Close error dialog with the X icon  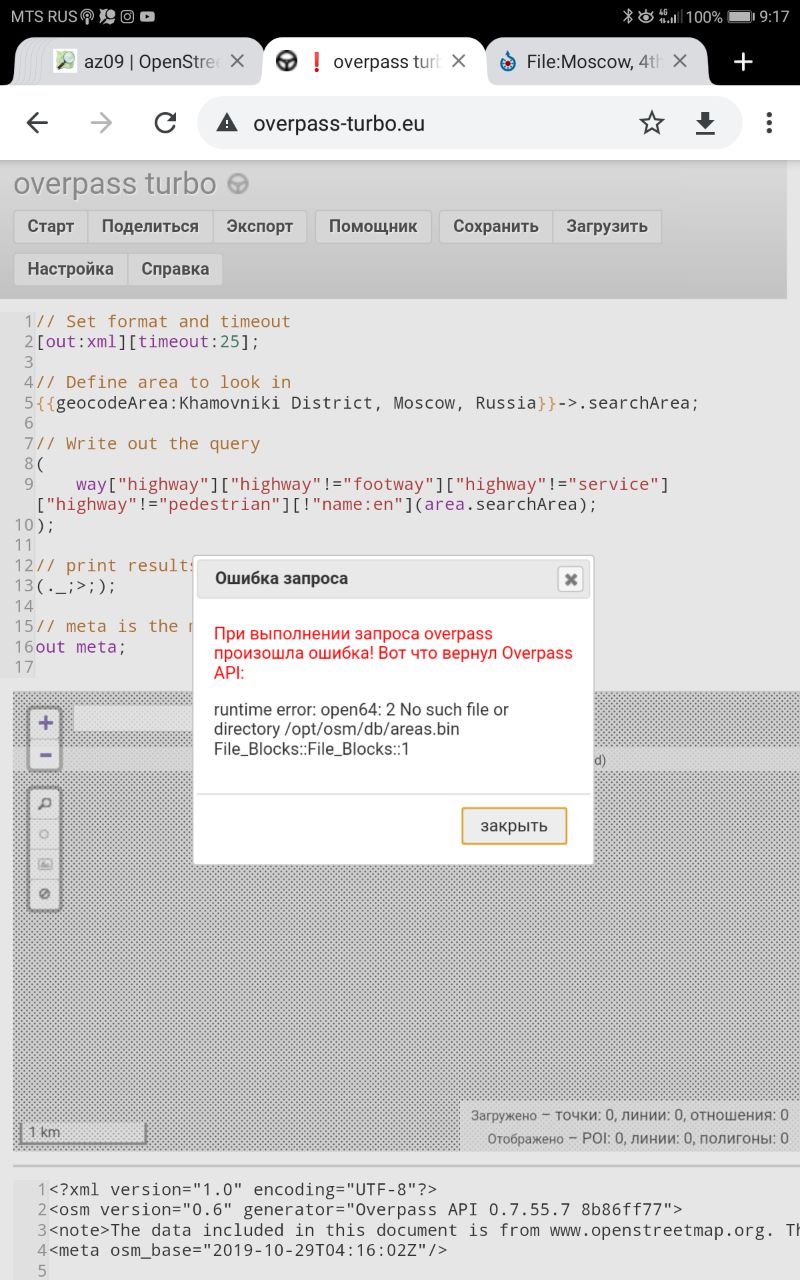[x=570, y=579]
